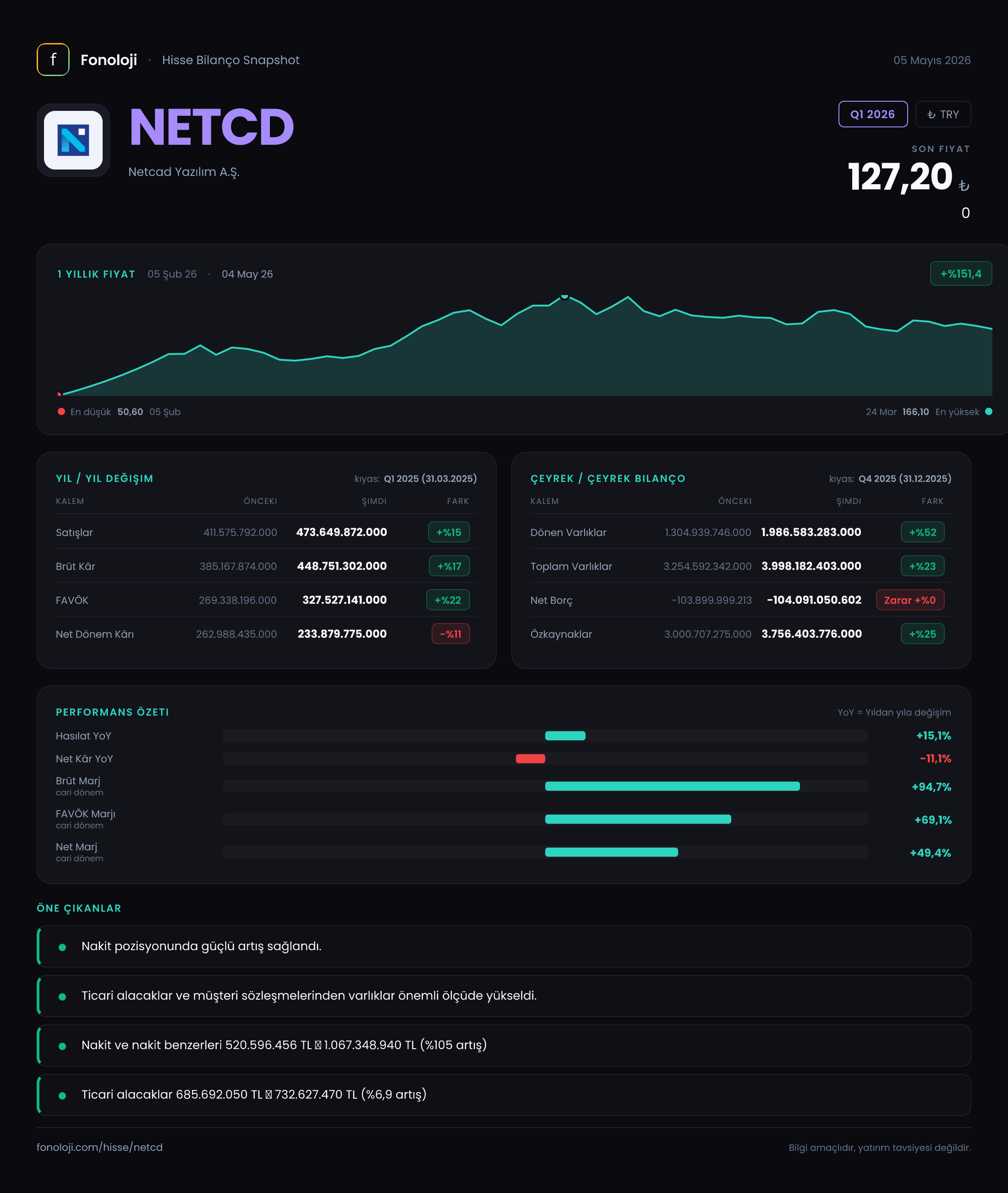Click the Toplam Varlıklar +%23 badge
The image size is (1008, 1193).
923,566
